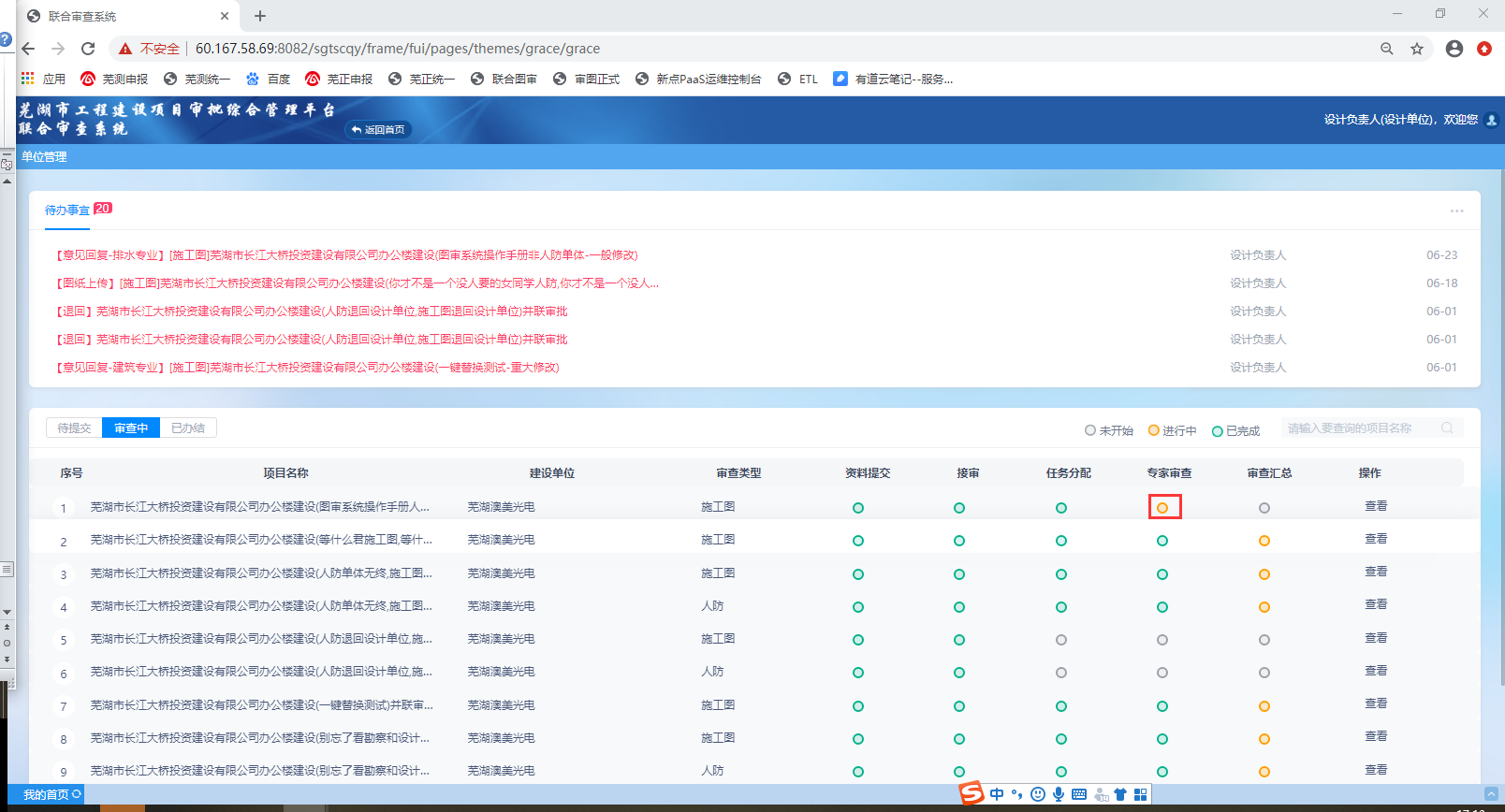The height and width of the screenshot is (812, 1505).
Task: Click the highlighted 专家审查 status circle in row 1
Action: pyautogui.click(x=1162, y=508)
